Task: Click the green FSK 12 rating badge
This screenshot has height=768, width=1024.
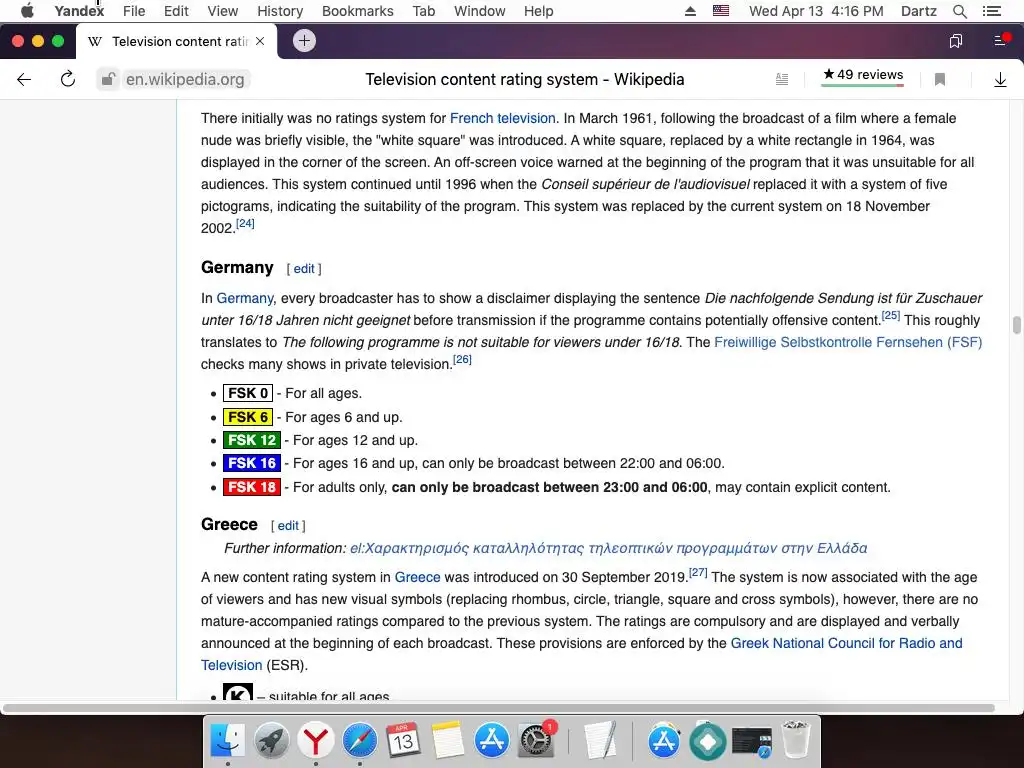Action: (251, 440)
